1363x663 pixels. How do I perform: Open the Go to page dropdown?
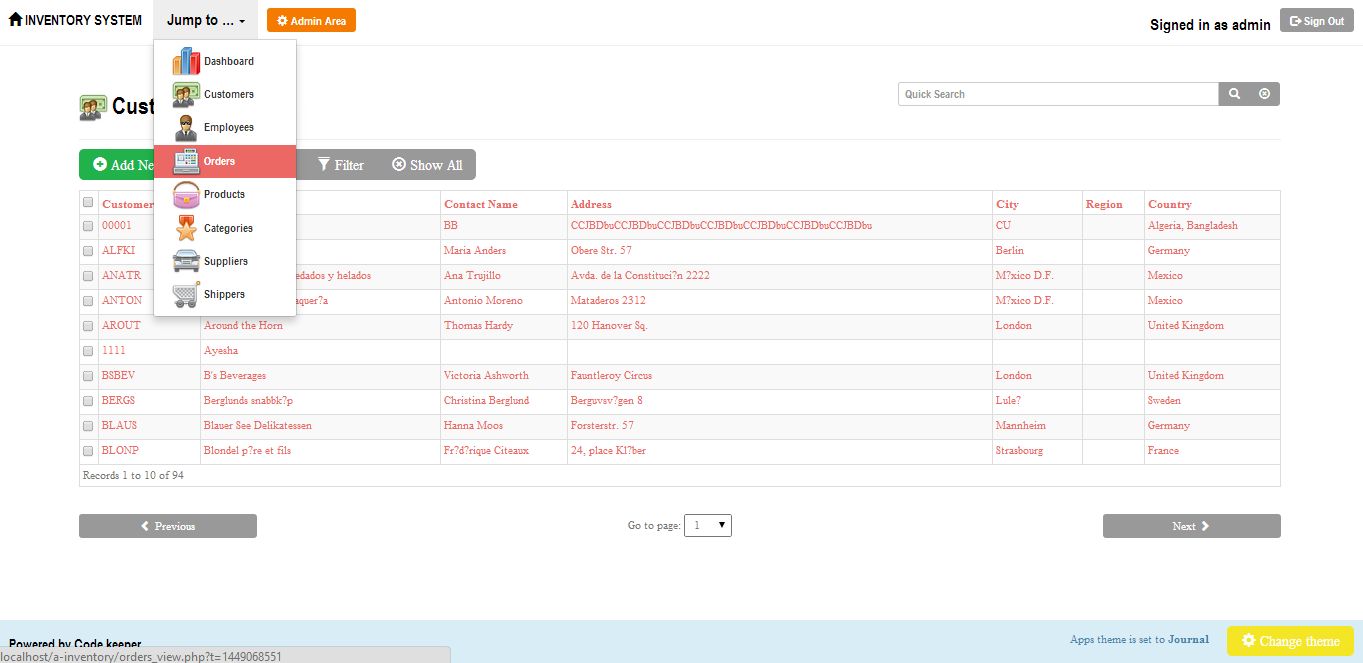(708, 525)
